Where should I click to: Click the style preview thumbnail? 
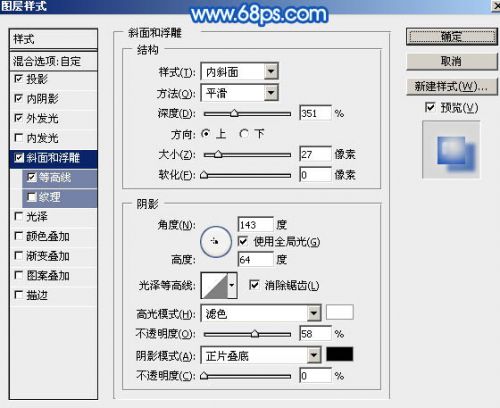[x=451, y=150]
